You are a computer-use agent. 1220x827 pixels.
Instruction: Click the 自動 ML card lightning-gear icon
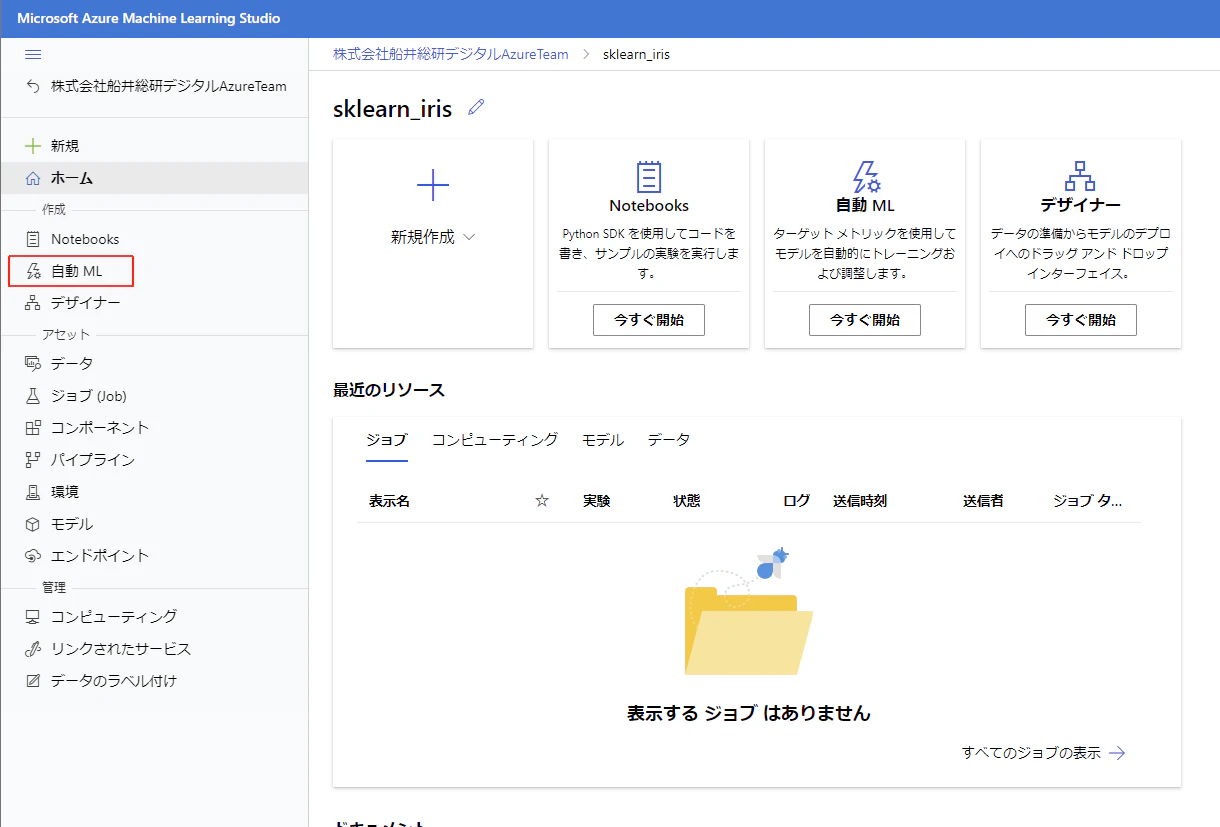click(865, 176)
